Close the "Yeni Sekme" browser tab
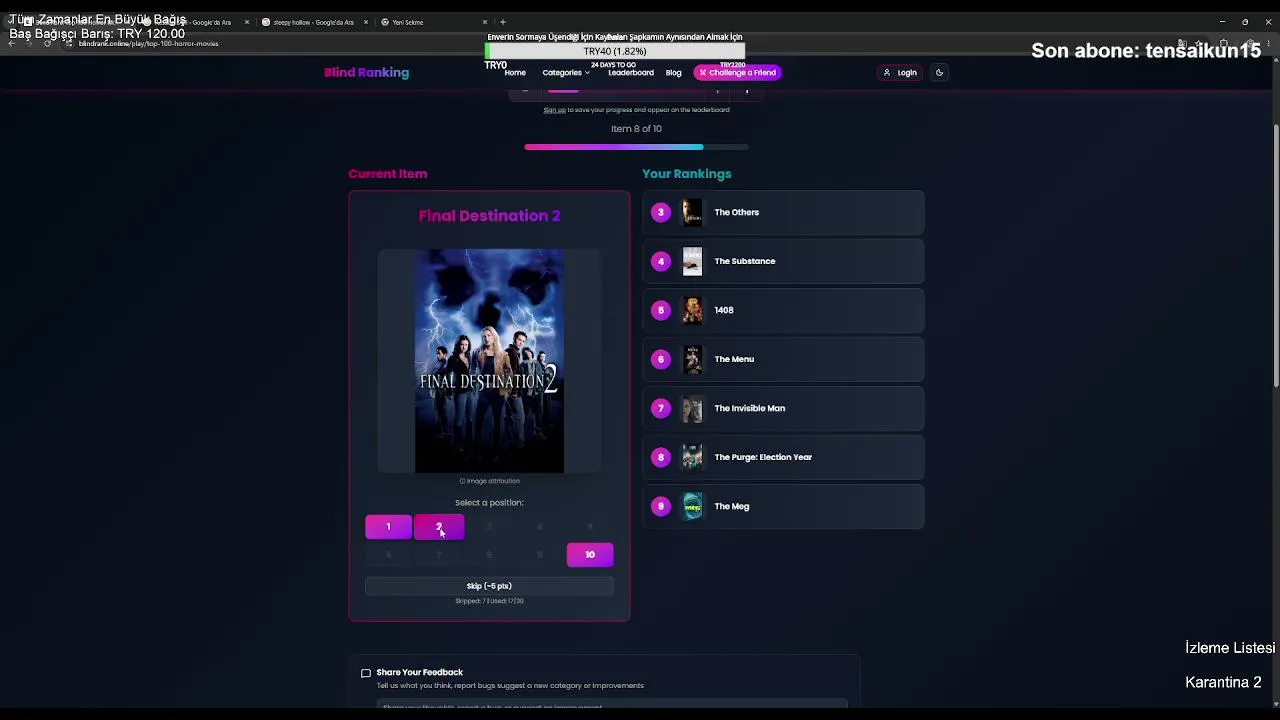 485,22
